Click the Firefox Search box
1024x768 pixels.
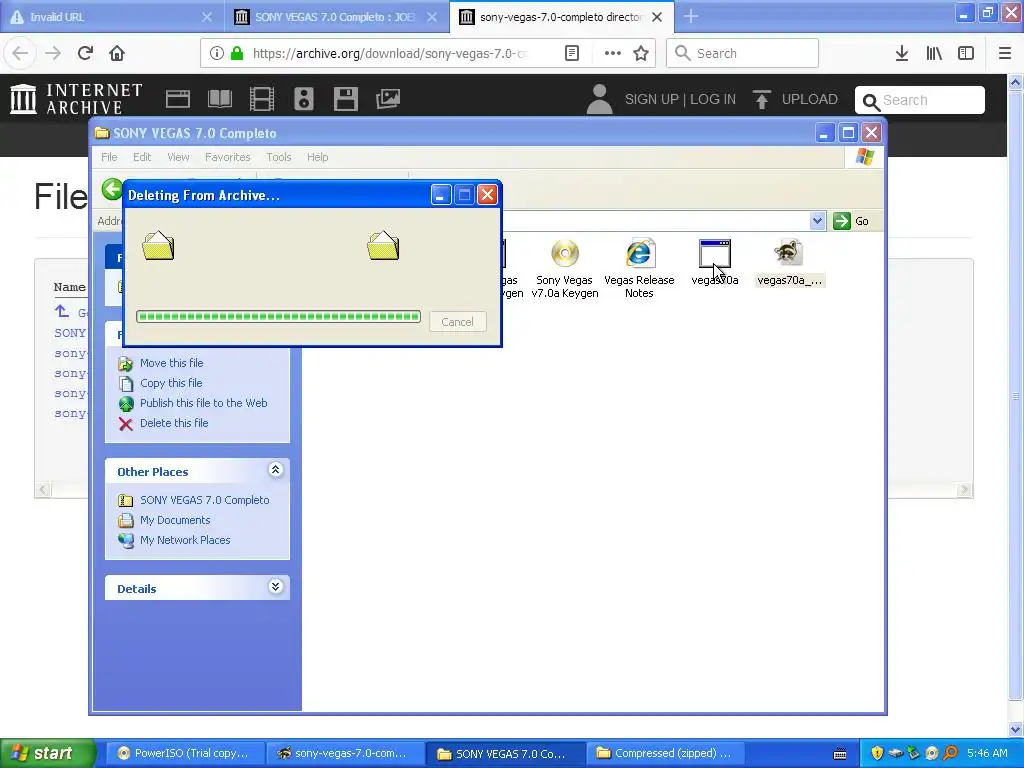click(743, 54)
